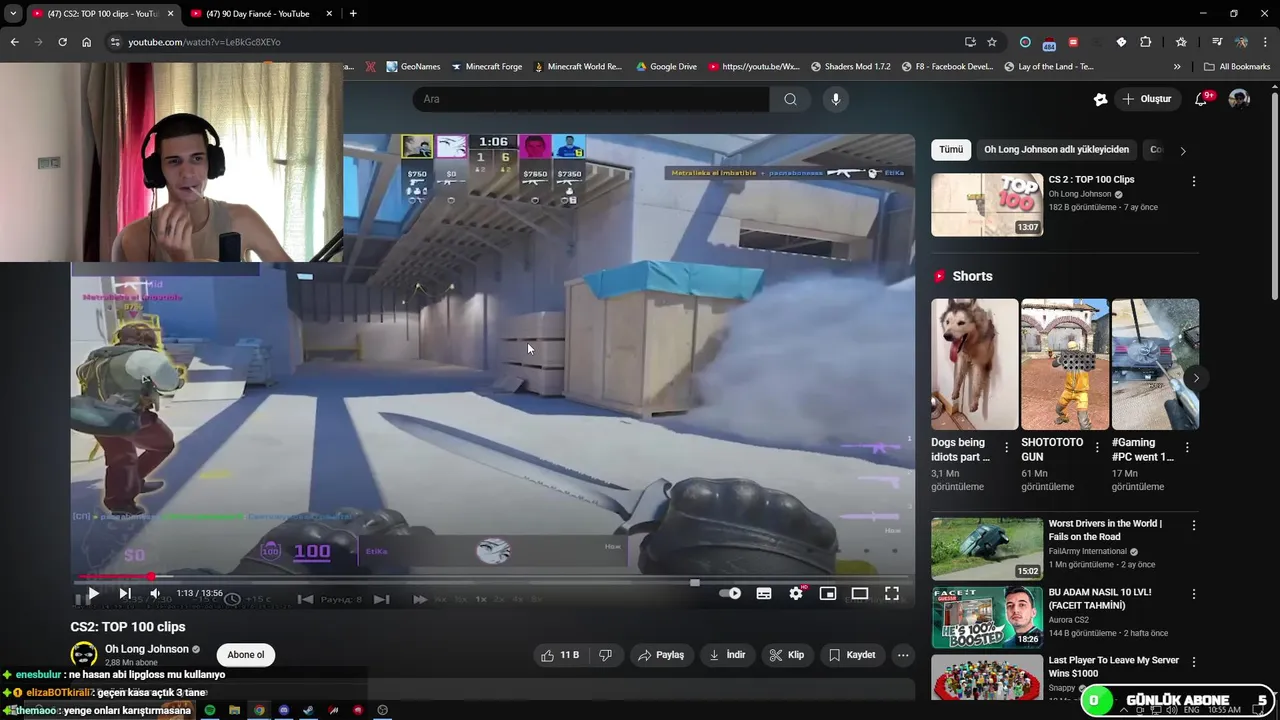Screen dimensions: 1280x720
Task: Open BU ADAM NASIL 10 LVL video thumbnail
Action: (987, 617)
